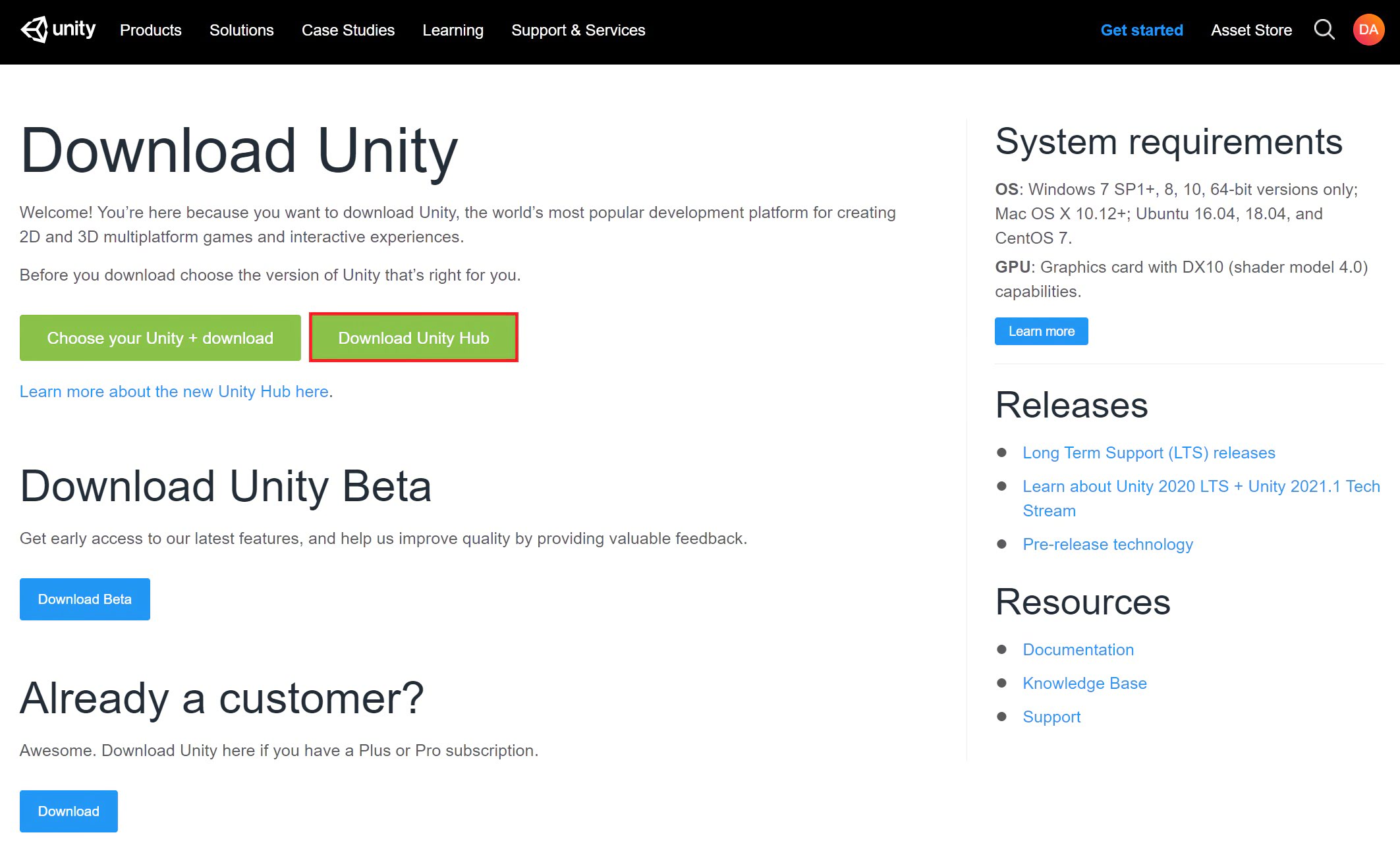Click the OS requirements paragraph

[1176, 213]
